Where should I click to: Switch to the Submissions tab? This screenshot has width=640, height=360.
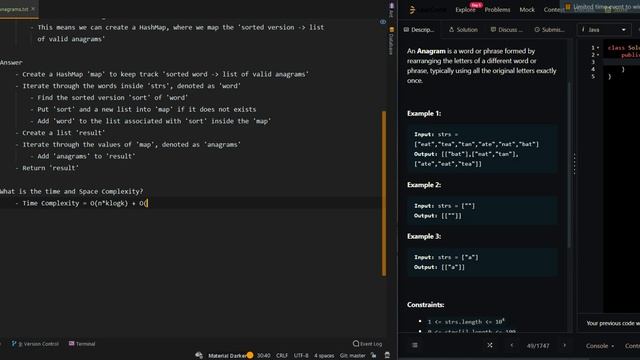(549, 29)
